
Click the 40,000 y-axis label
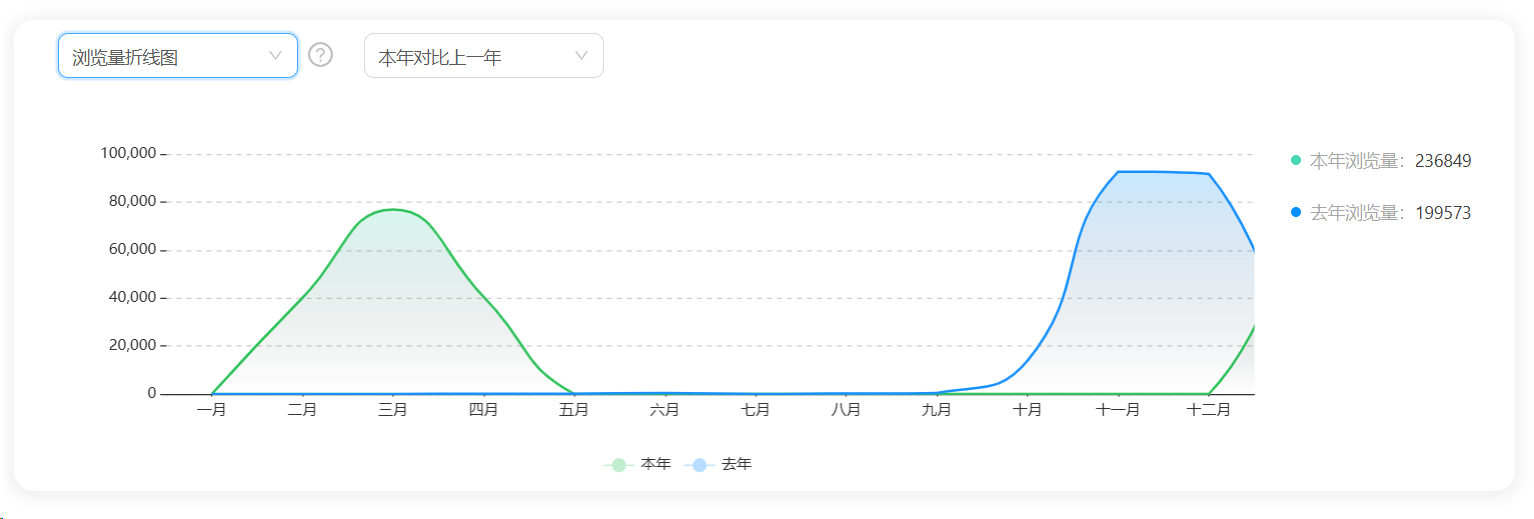(132, 297)
